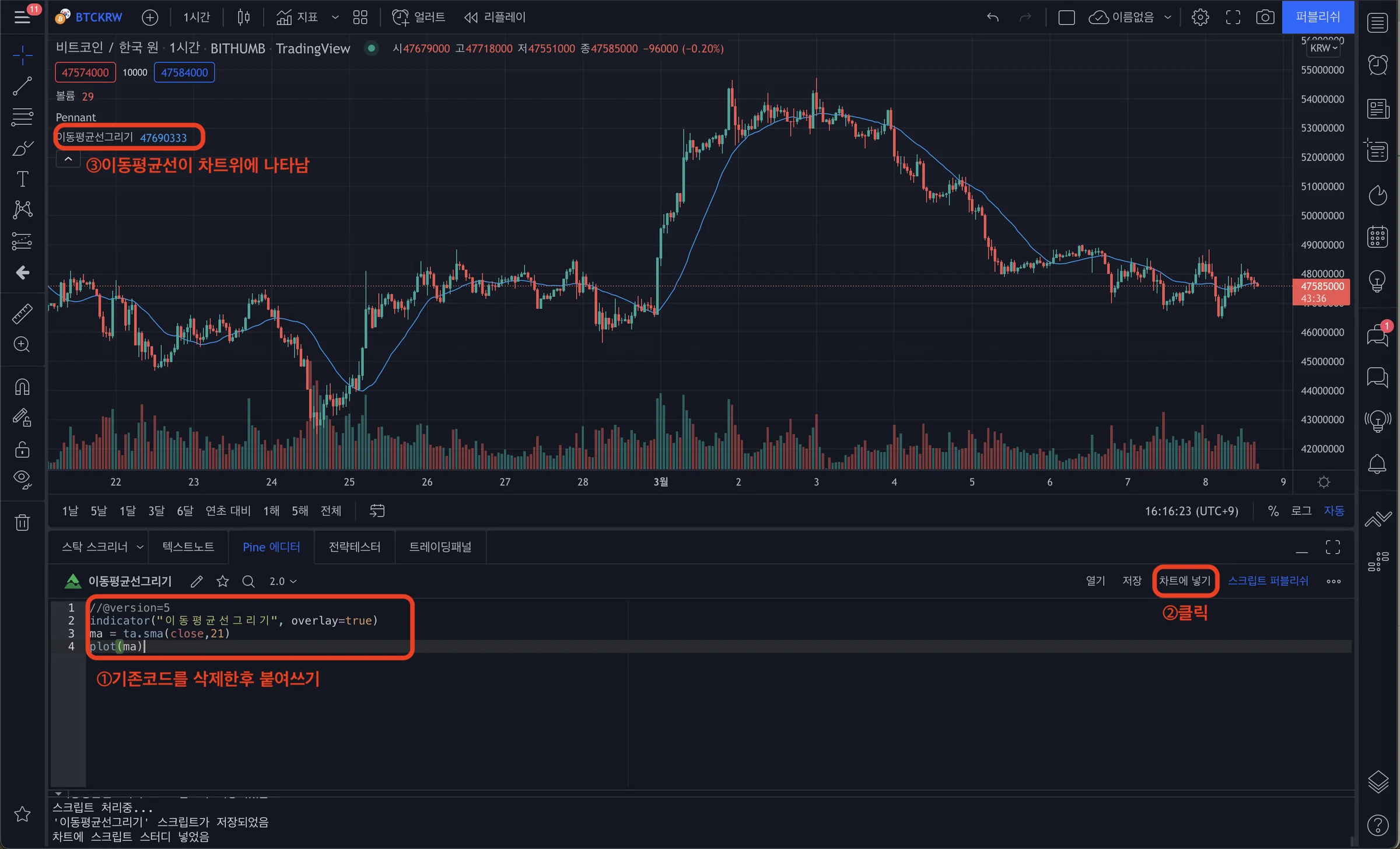This screenshot has width=1400, height=849.
Task: Open the candlestick chart style selector
Action: point(244,18)
